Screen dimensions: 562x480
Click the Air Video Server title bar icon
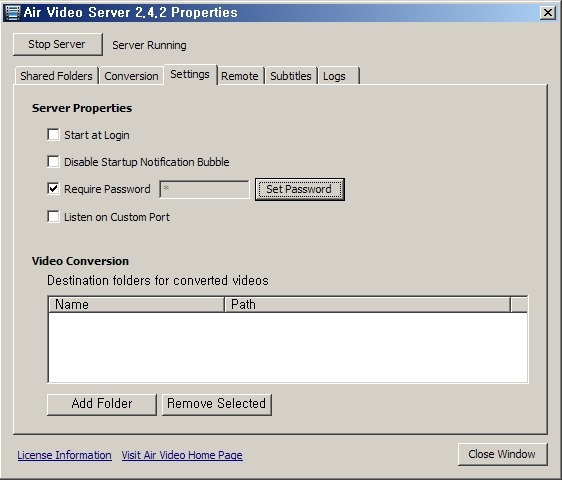coord(13,13)
